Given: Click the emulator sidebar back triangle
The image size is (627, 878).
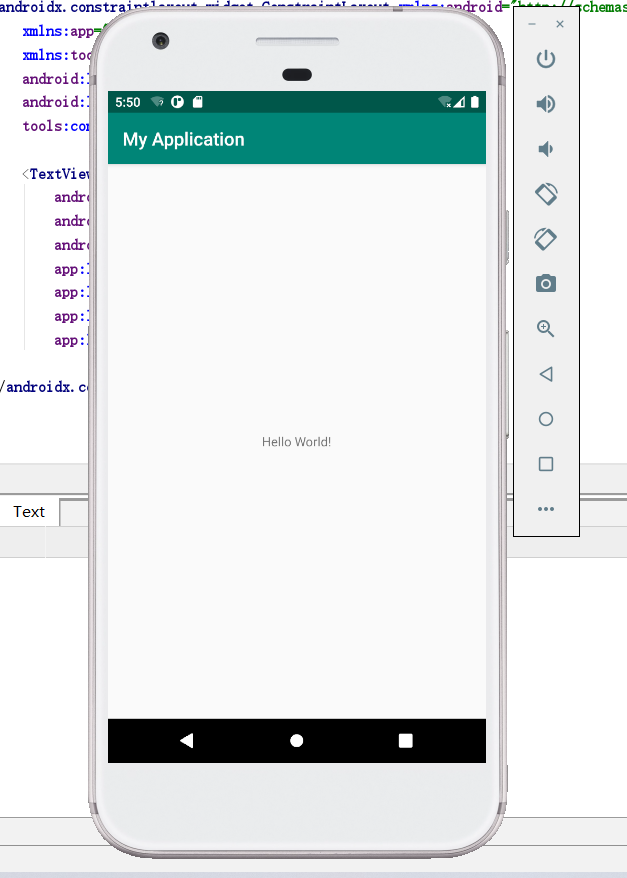Looking at the screenshot, I should point(546,374).
